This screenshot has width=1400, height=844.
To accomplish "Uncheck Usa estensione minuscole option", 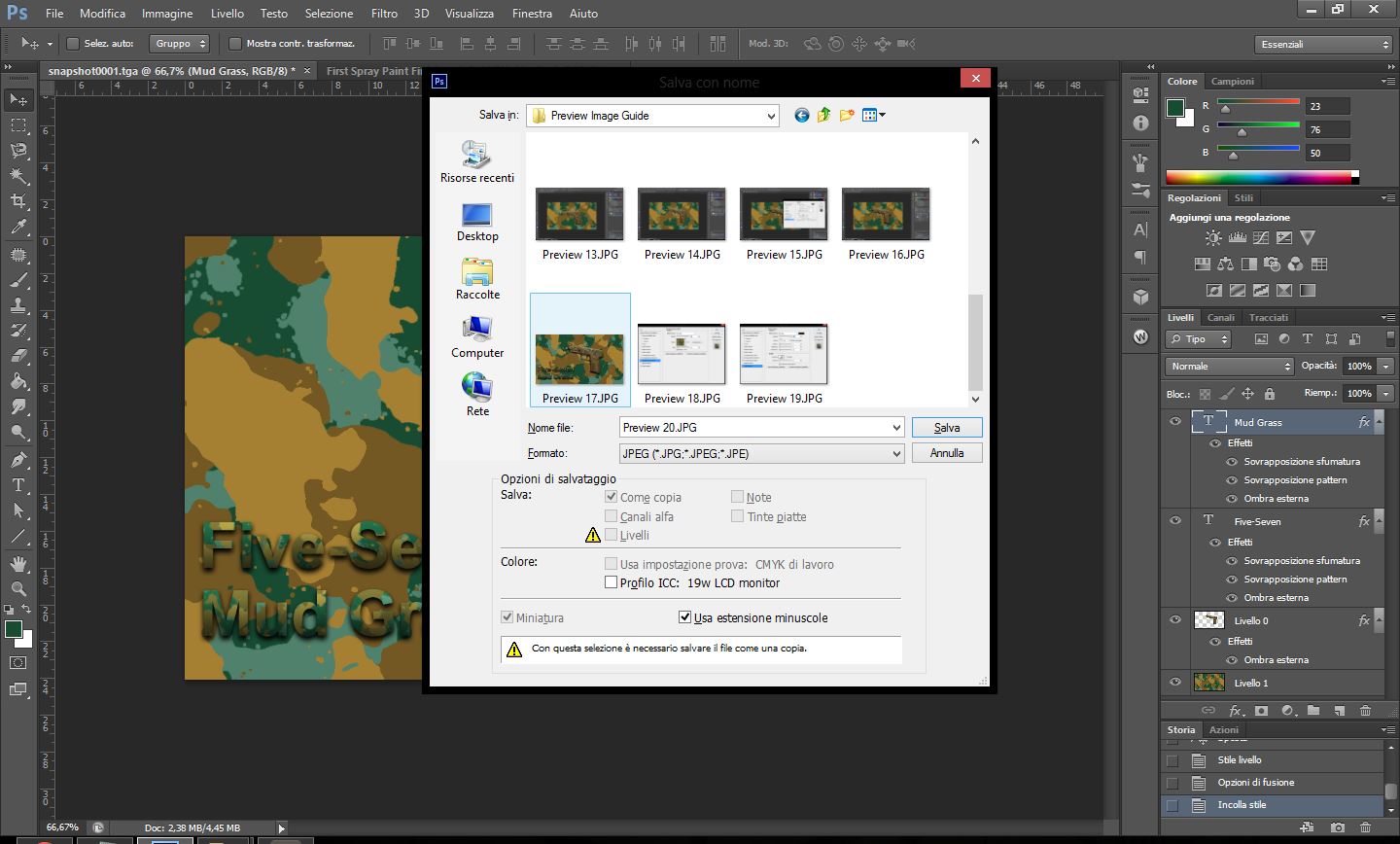I will coord(684,617).
